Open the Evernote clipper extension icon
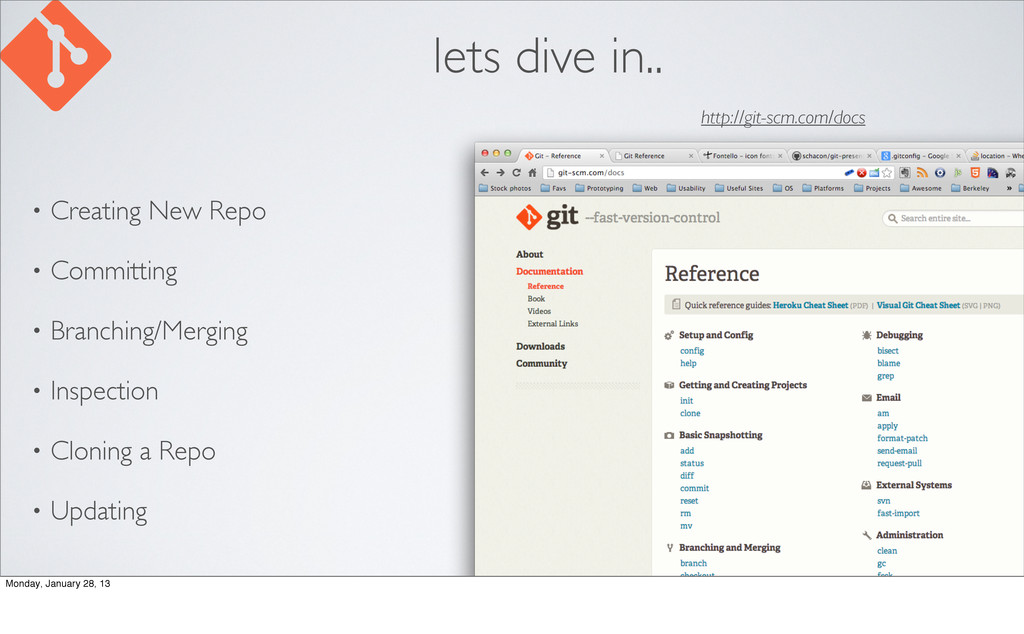1024x634 pixels. click(904, 173)
